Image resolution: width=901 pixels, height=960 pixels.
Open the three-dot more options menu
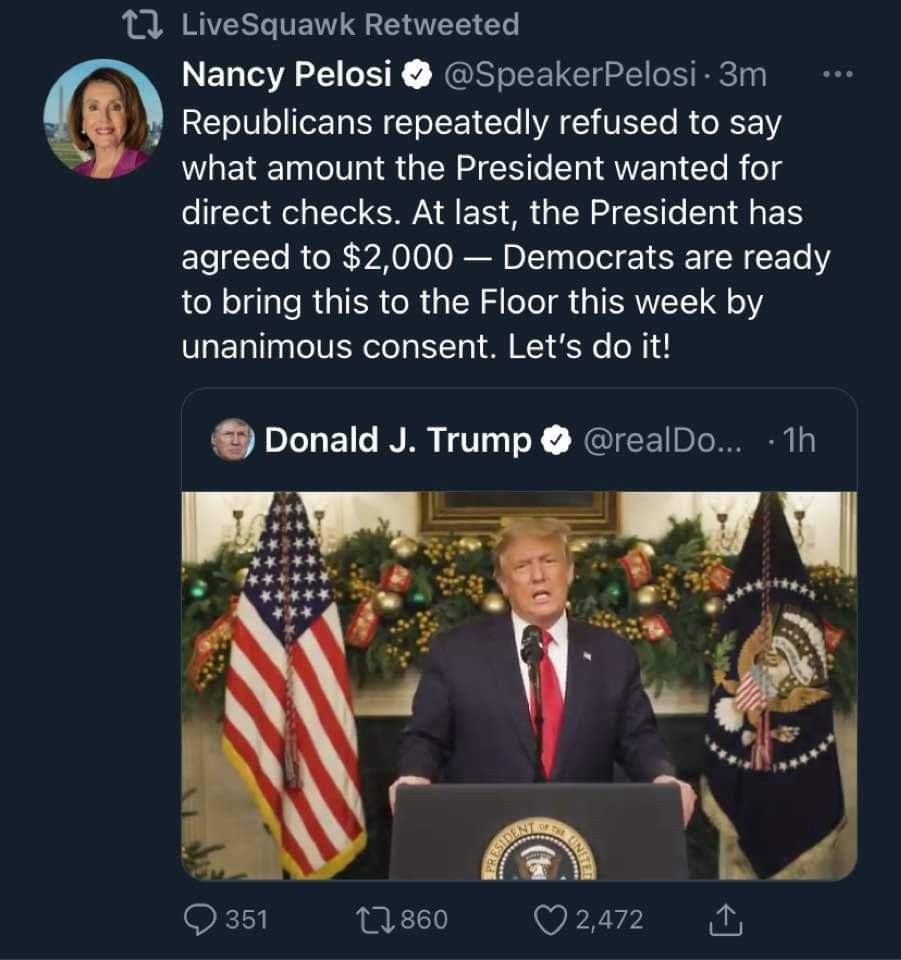[837, 75]
